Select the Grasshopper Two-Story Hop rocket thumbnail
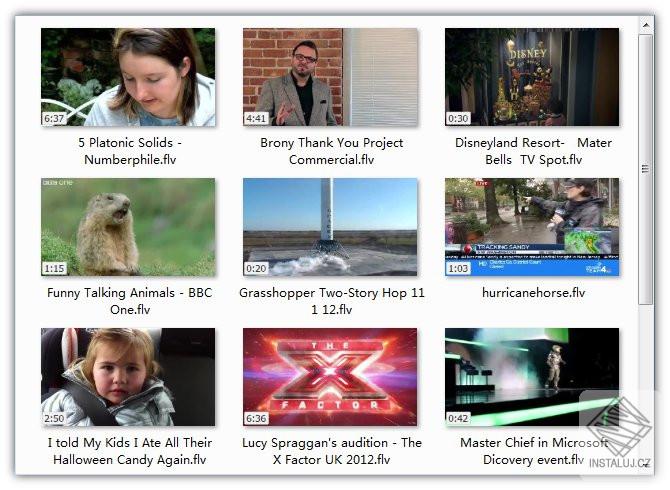 pos(330,227)
